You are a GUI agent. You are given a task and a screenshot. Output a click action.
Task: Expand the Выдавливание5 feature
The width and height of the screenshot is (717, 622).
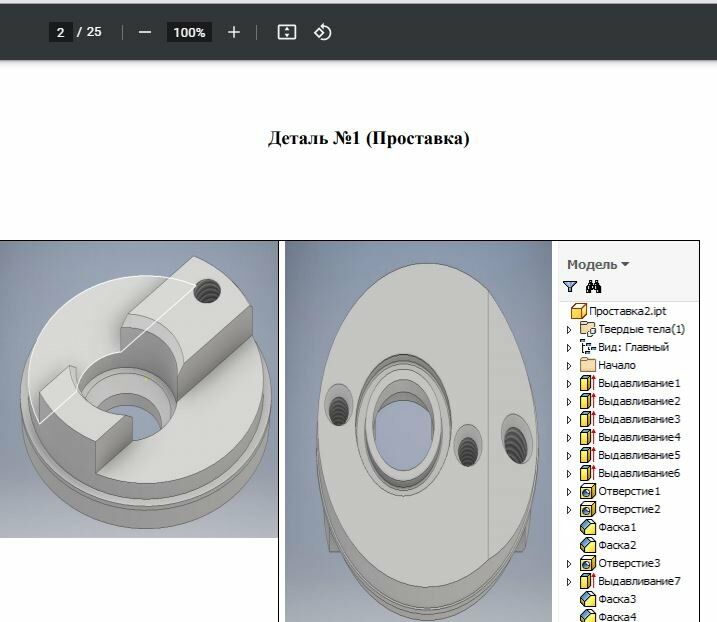[569, 456]
